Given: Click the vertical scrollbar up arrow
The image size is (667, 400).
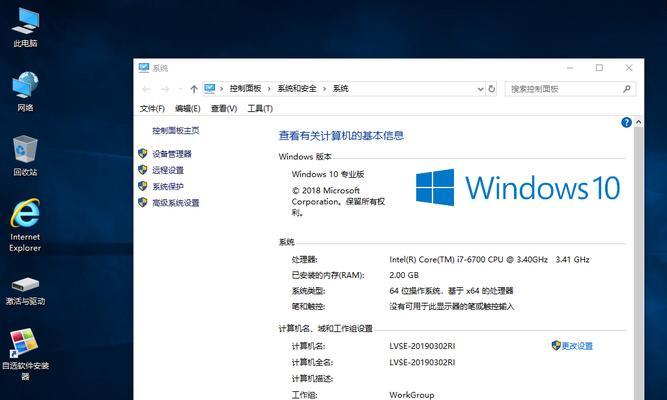Looking at the screenshot, I should [x=638, y=122].
